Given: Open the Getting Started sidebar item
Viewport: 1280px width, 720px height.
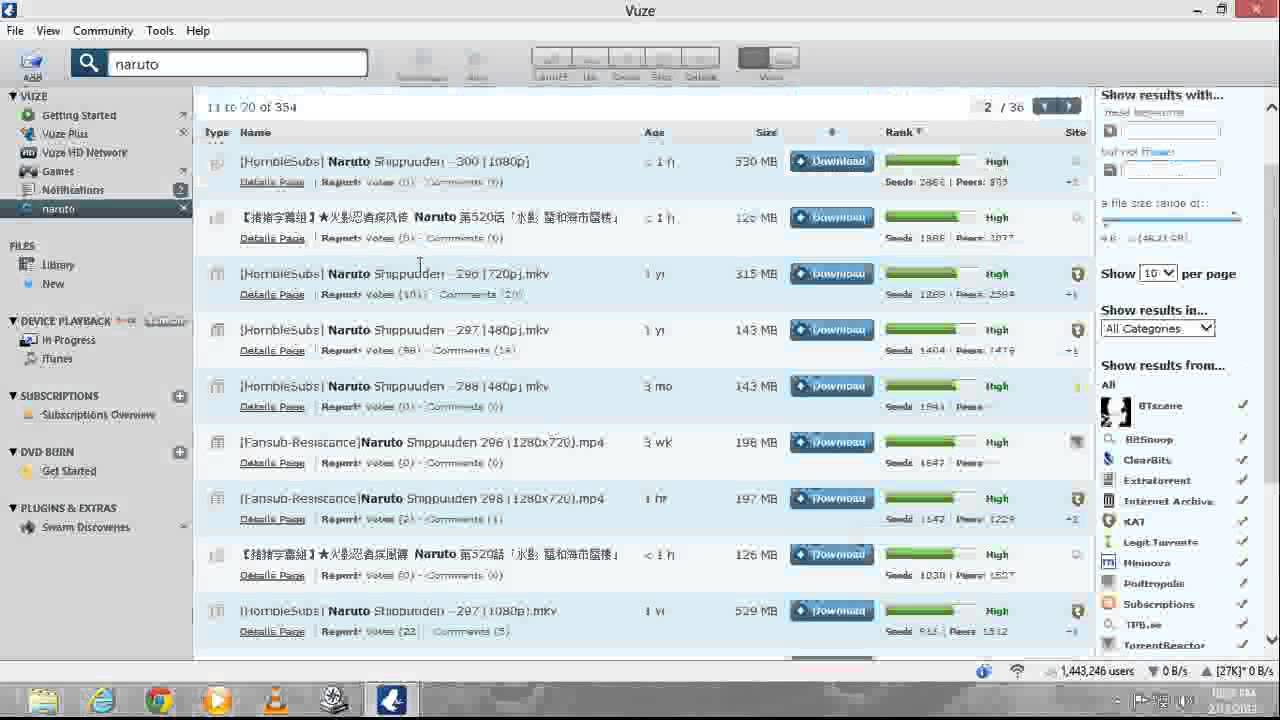Looking at the screenshot, I should click(79, 115).
